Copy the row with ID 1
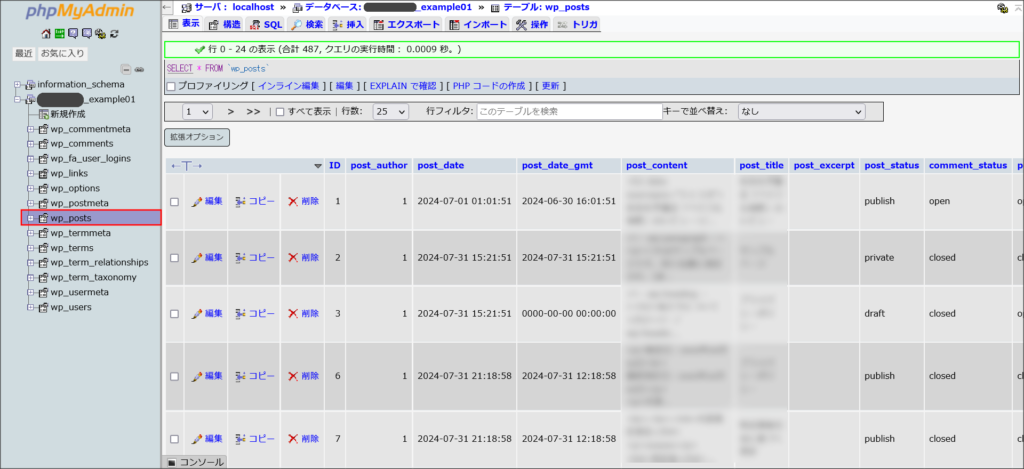The width and height of the screenshot is (1024, 469). (255, 201)
